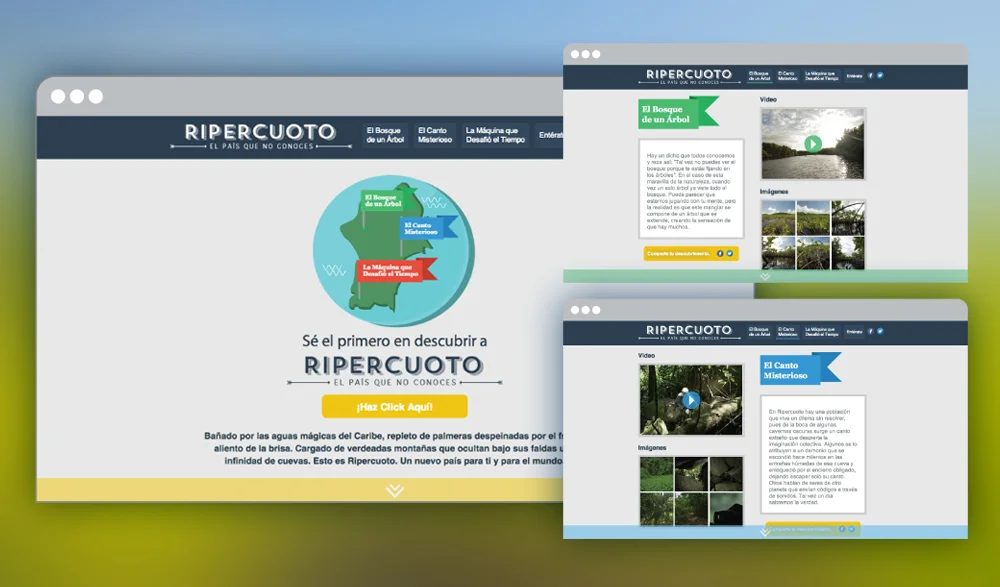Open first mangrove thumbnail in top row, El Bosque window

[x=778, y=218]
